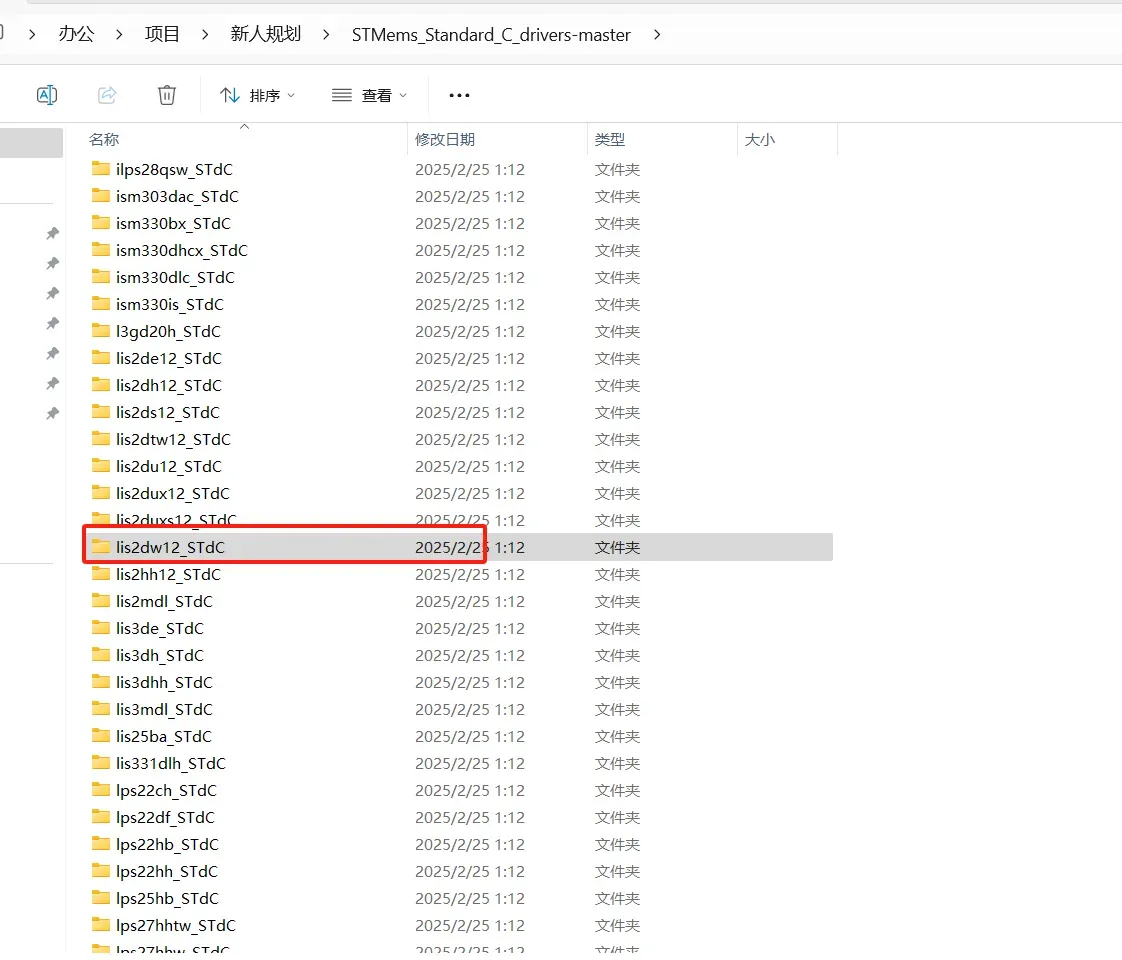Screen dimensions: 1122x960
Task: Select the ism330dhcx_STdC folder row
Action: tap(458, 250)
